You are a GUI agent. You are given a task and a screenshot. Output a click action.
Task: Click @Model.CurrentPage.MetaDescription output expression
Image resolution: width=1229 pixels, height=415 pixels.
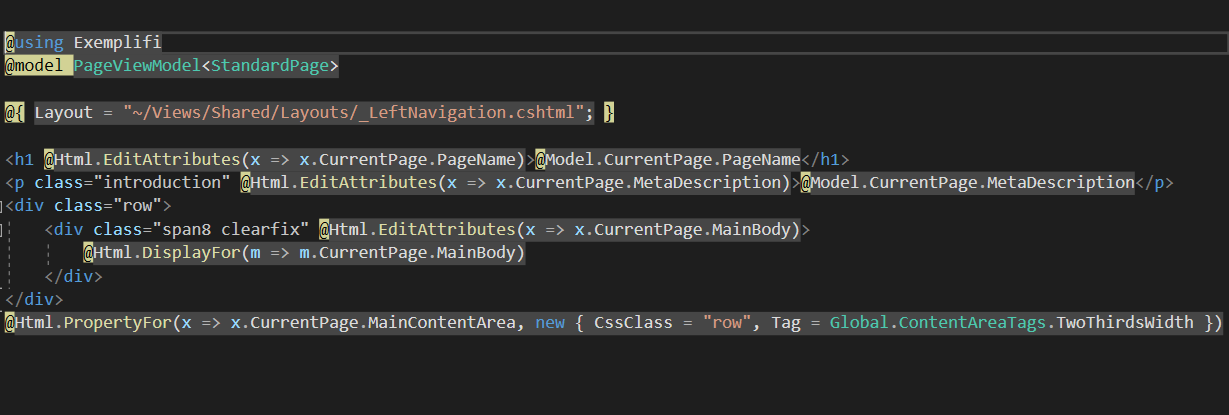pos(966,183)
